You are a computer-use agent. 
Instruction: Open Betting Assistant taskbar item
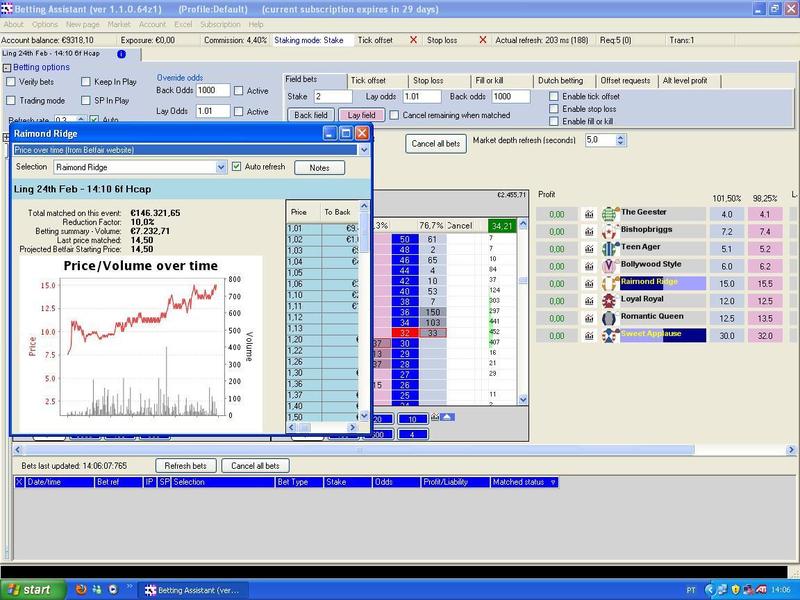click(193, 590)
